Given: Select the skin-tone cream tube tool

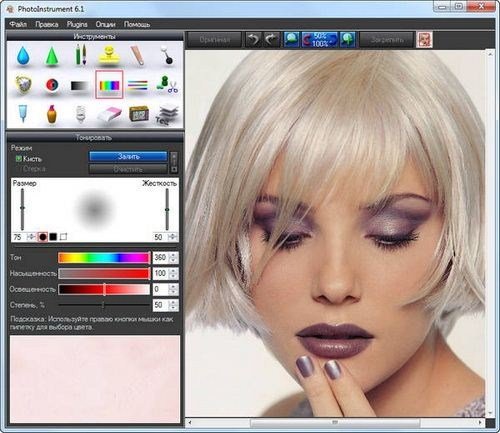Looking at the screenshot, I should [138, 55].
